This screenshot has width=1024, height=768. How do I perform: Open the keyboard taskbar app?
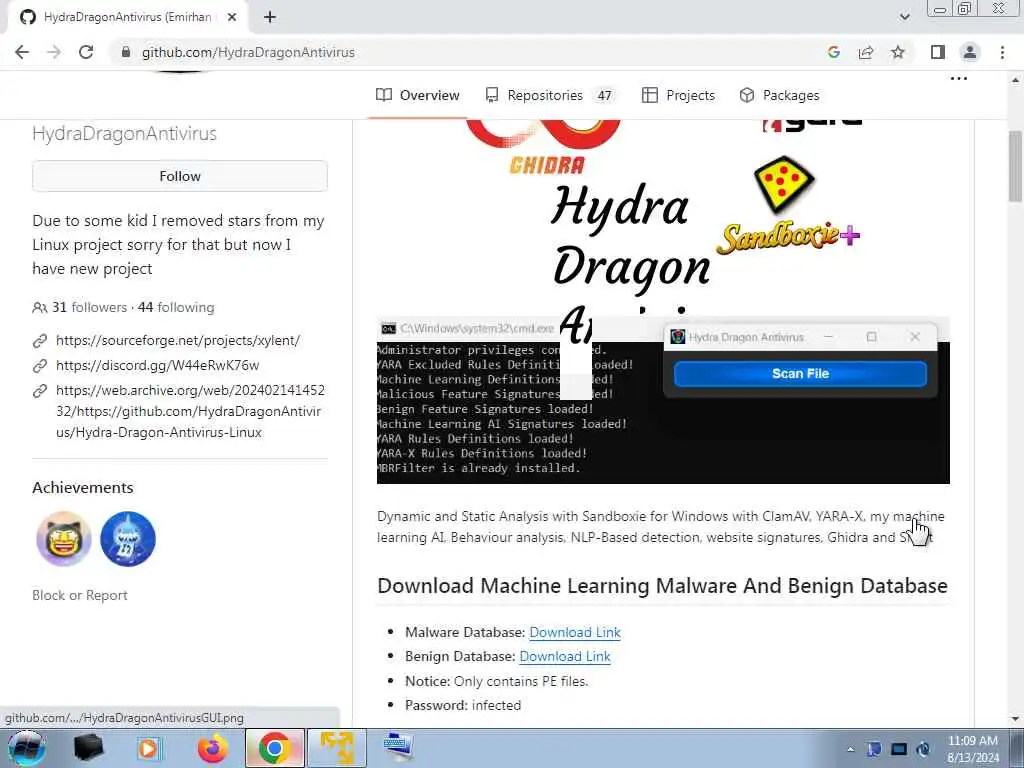[x=398, y=748]
